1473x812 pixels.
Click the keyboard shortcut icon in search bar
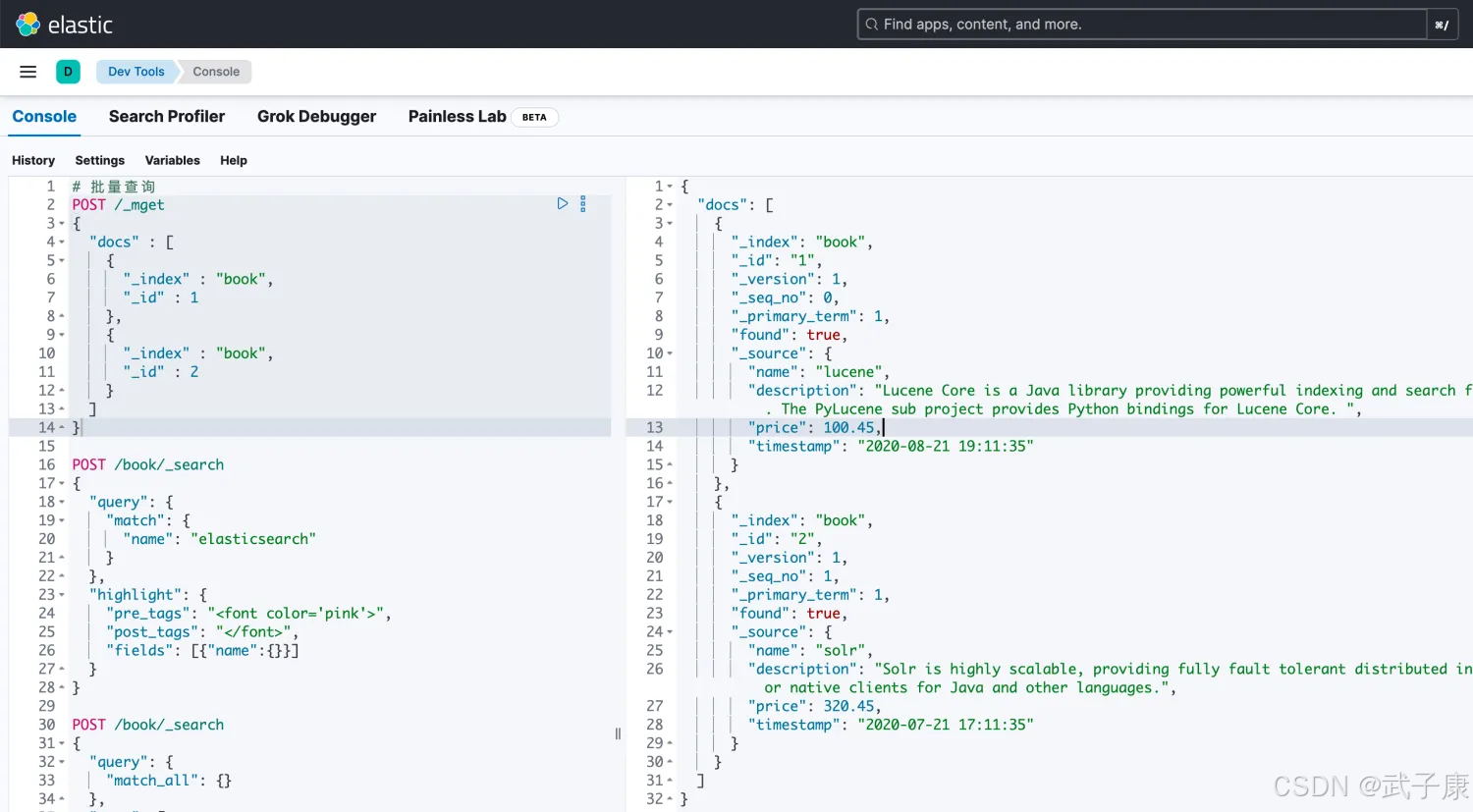point(1441,25)
